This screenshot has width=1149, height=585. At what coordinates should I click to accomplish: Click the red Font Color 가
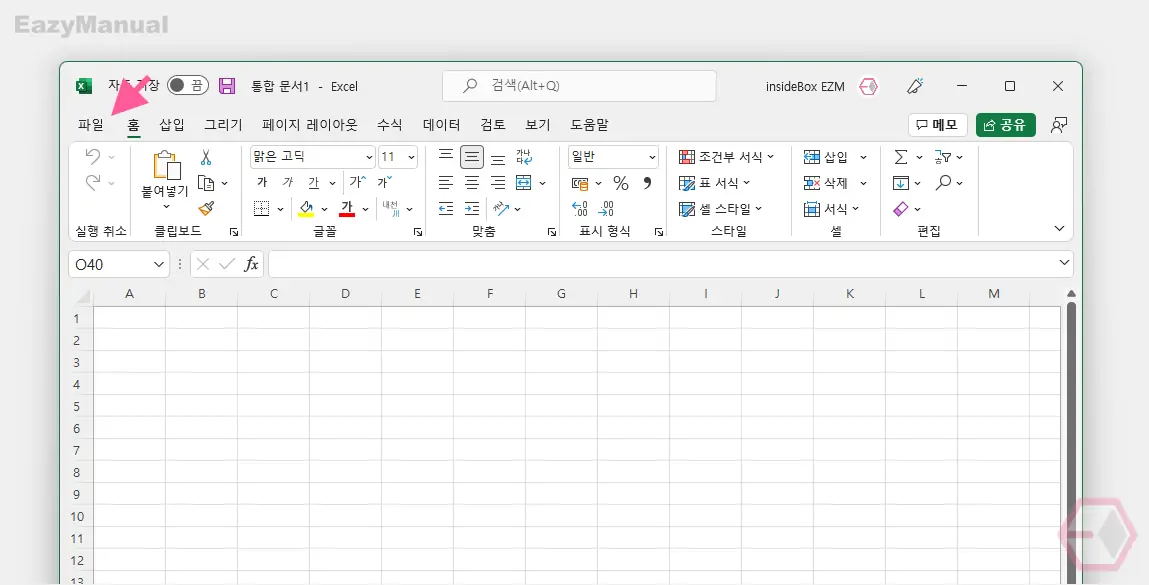pos(347,209)
